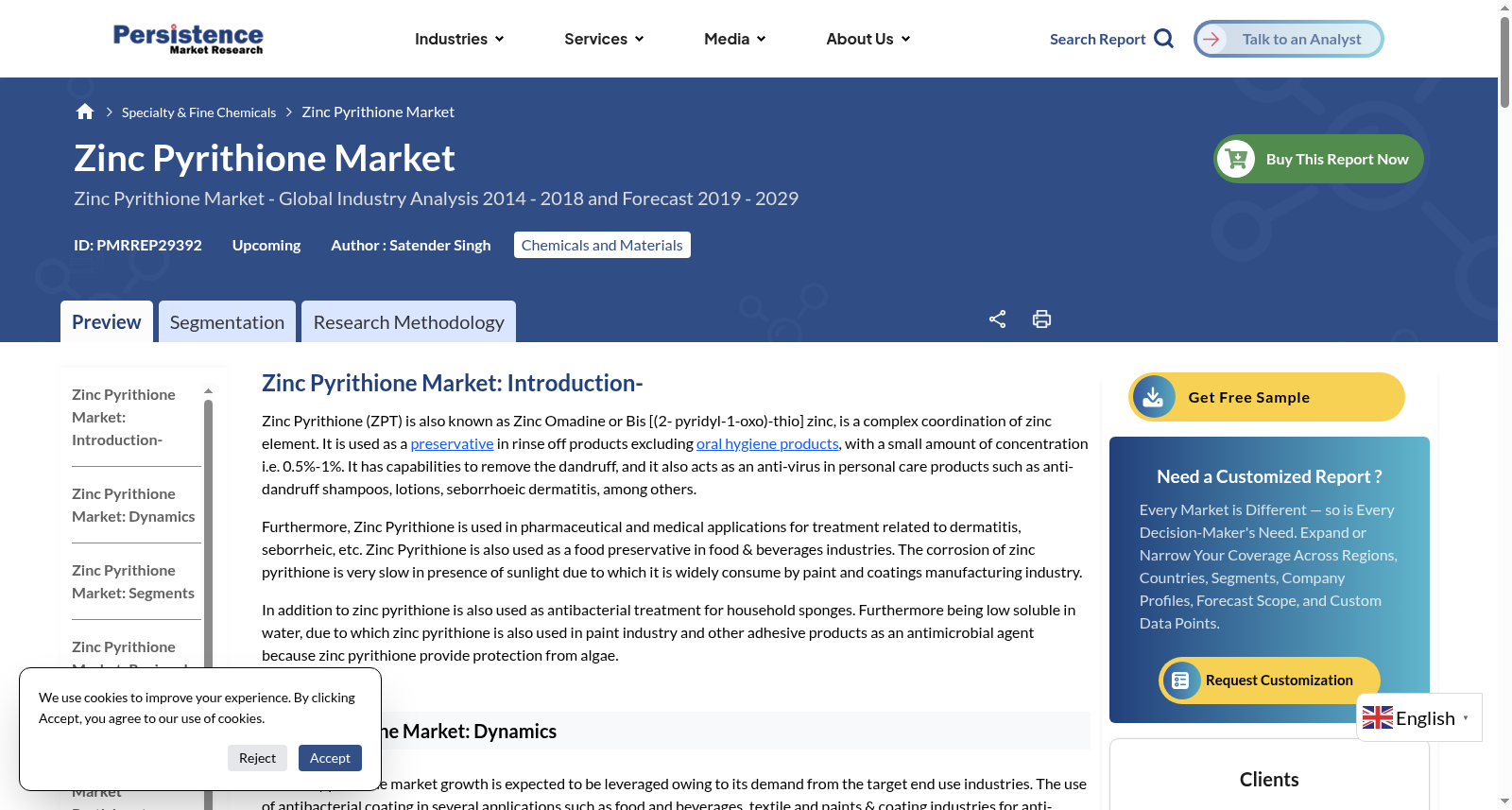Open the About Us dropdown
Screen dimensions: 1512x810
pyautogui.click(x=868, y=39)
